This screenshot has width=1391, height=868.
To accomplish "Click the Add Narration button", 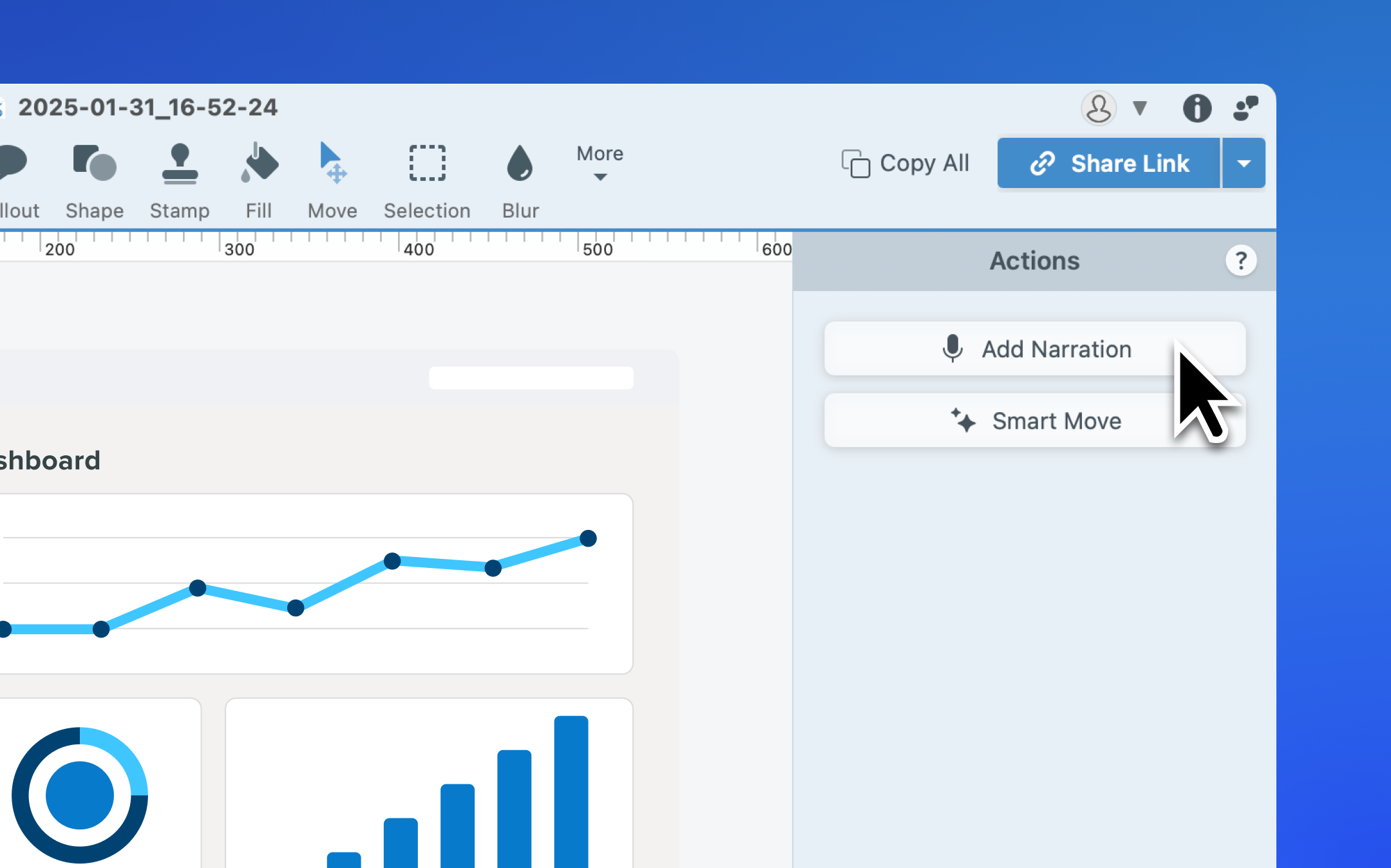I will 1034,349.
